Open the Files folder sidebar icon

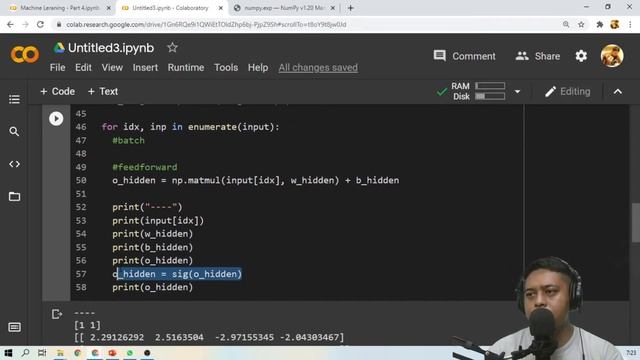pyautogui.click(x=14, y=196)
